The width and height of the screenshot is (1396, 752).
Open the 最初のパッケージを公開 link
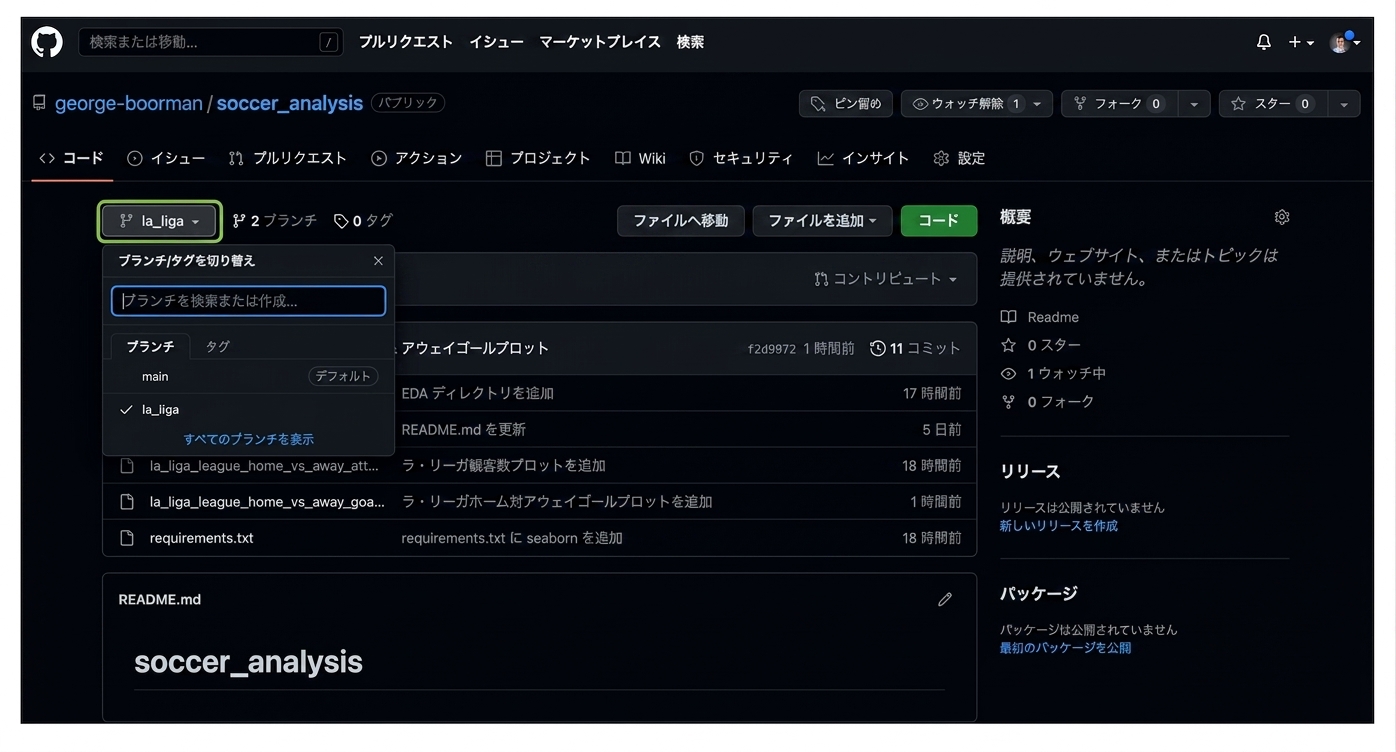tap(1066, 648)
